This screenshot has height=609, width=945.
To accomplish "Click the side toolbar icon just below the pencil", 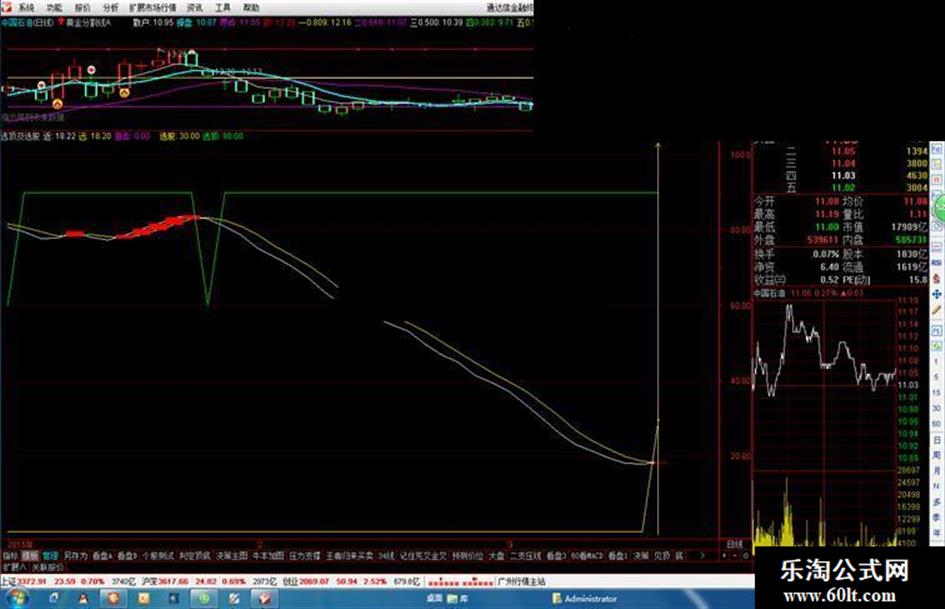I will click(x=937, y=329).
